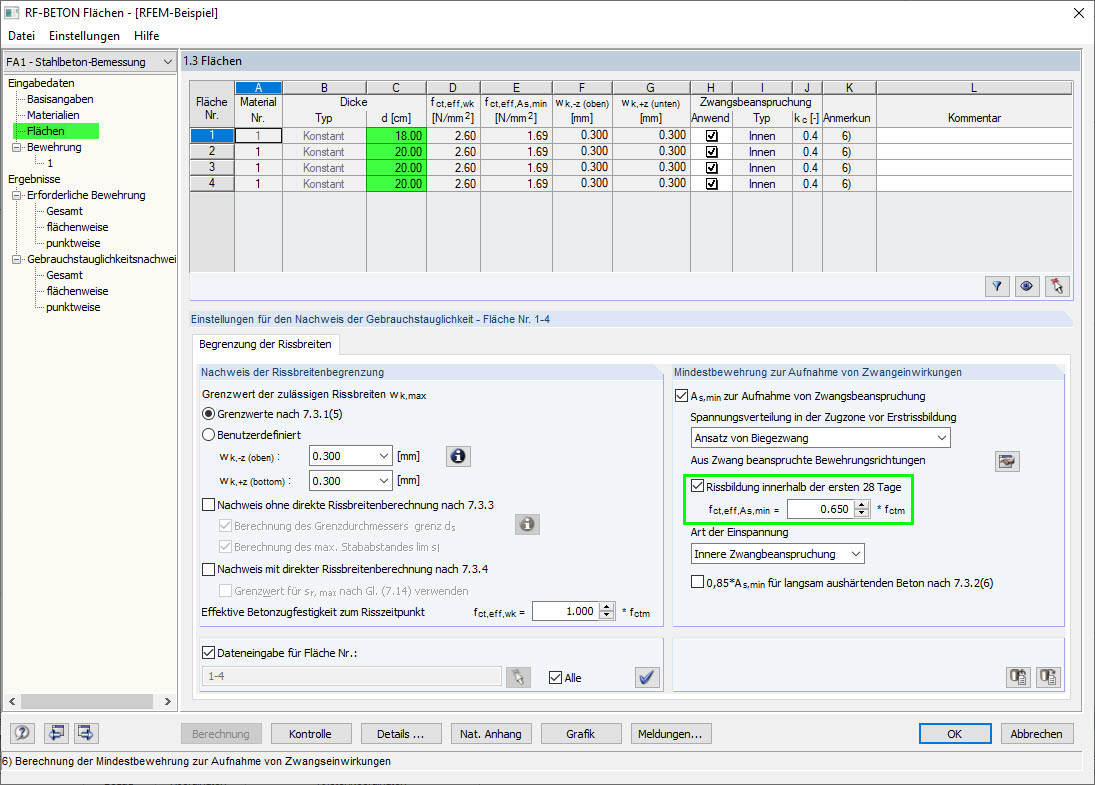Toggle the Alle checkbox
1095x785 pixels.
(555, 677)
